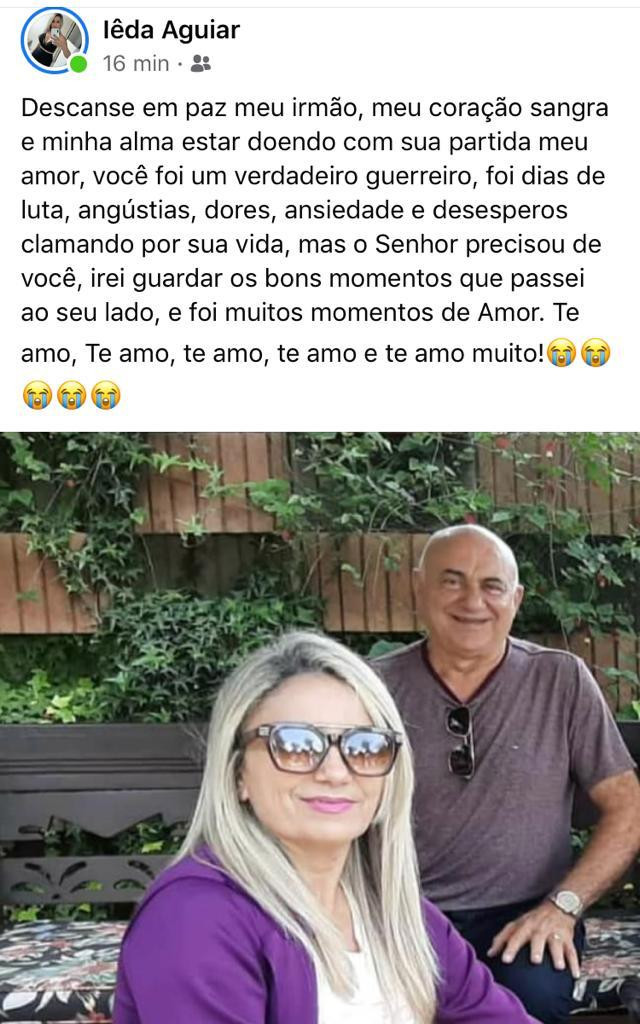The width and height of the screenshot is (640, 1024).
Task: Click the first crying emoji after 'muito!'
Action: (x=562, y=353)
